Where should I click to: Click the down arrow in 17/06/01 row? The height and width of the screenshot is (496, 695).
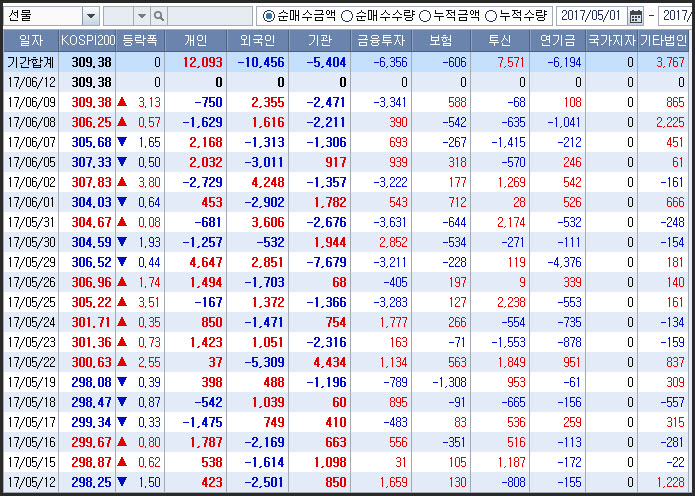[x=122, y=202]
